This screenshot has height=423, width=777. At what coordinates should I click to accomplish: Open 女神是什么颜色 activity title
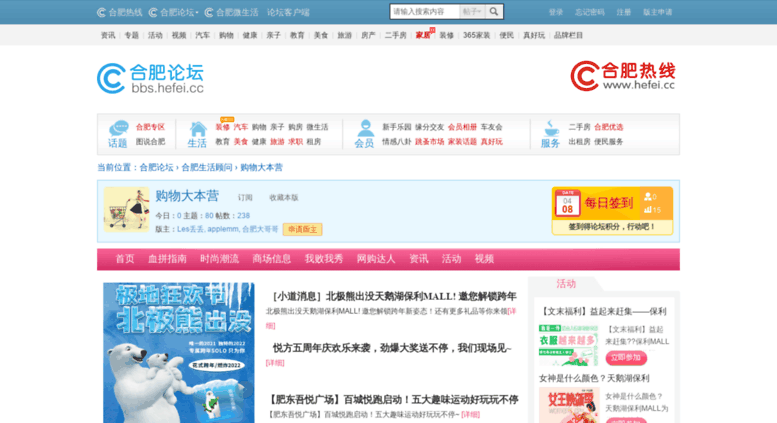tap(594, 378)
